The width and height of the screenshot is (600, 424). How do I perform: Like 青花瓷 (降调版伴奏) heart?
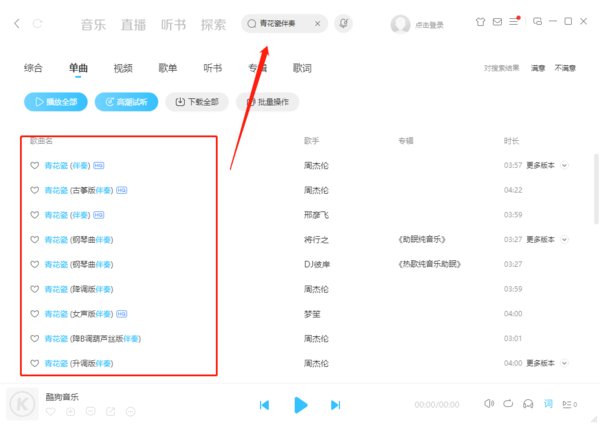coord(34,289)
